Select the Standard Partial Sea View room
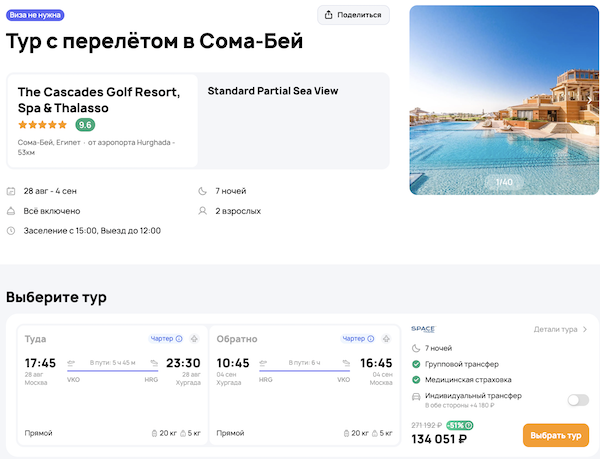Screen dimensions: 600x459 coord(273,91)
